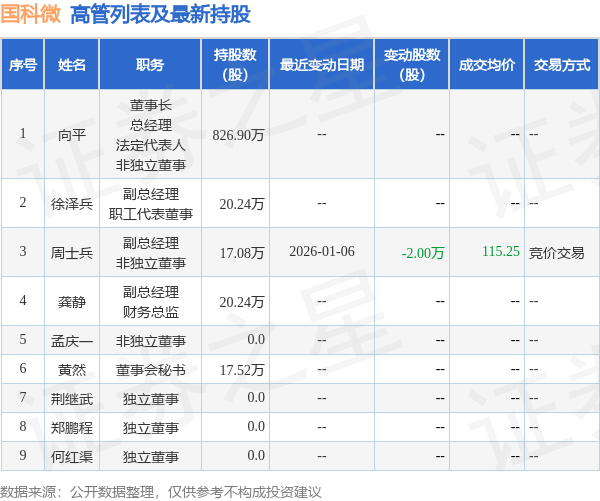The width and height of the screenshot is (600, 501).
Task: Click the date 2026-01-06
Action: (x=322, y=251)
